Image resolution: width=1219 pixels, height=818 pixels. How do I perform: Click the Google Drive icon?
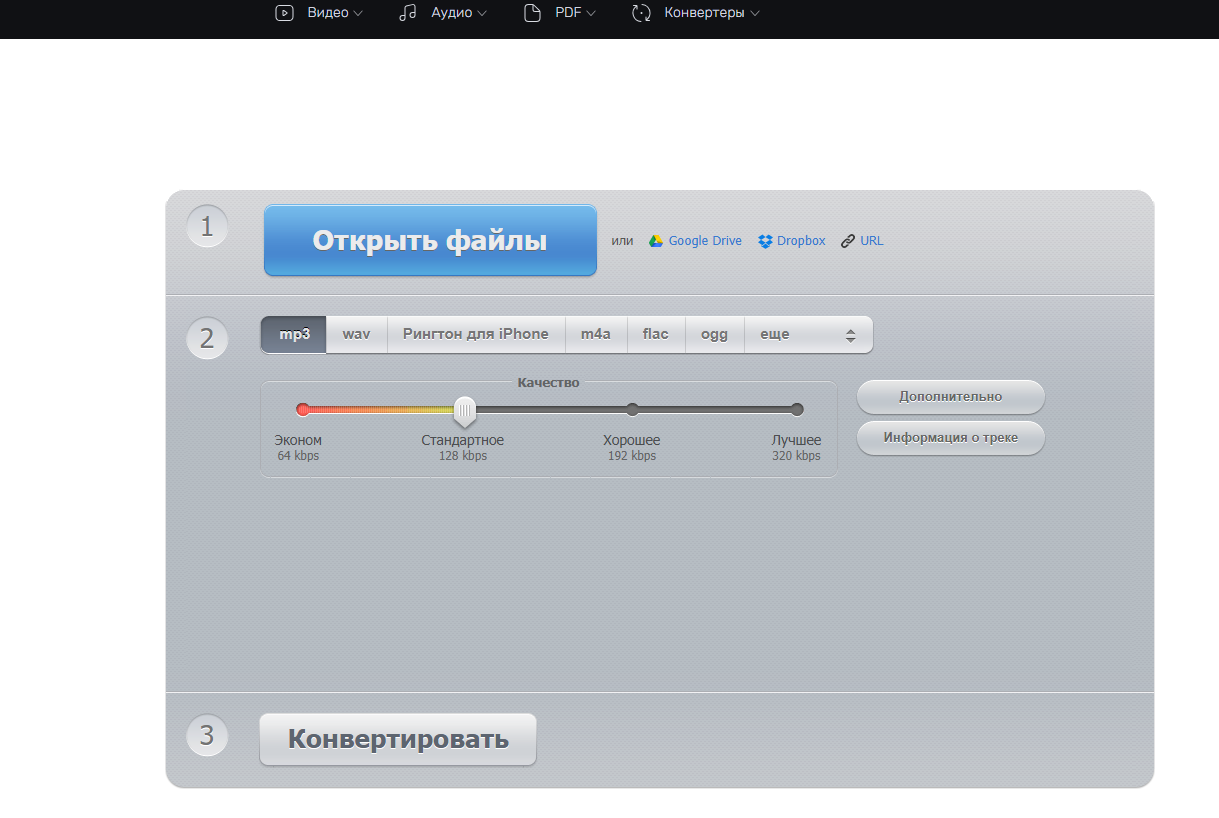(656, 241)
